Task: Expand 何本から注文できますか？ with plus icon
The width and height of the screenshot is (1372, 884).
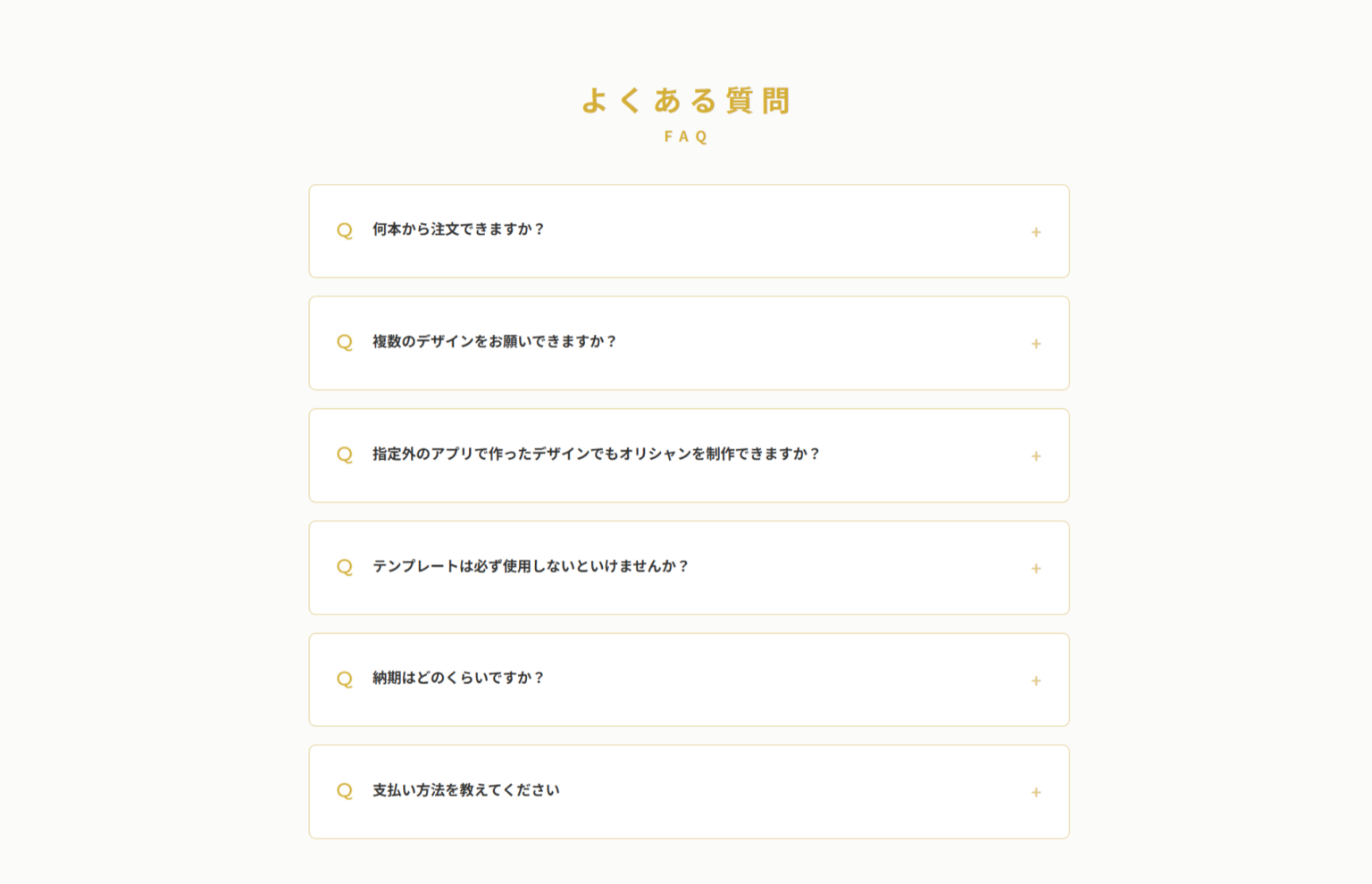Action: coord(1036,232)
